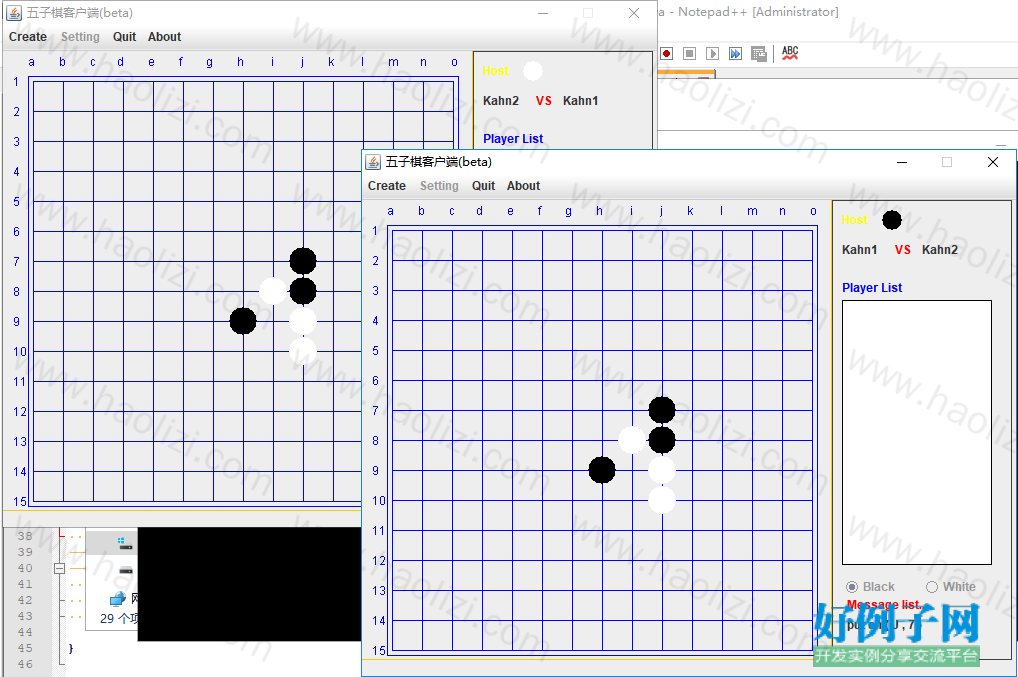
Task: Click white stone at i8 in back board
Action: (x=273, y=291)
